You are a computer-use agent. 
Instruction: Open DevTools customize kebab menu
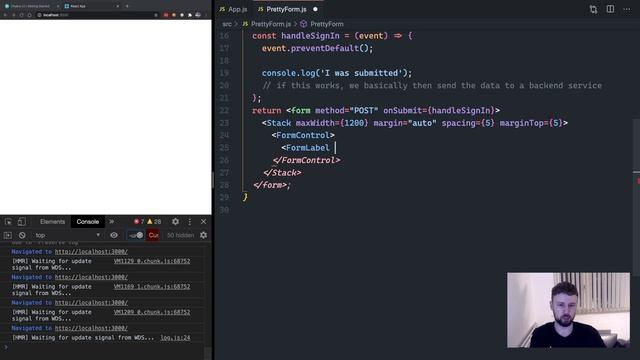point(189,222)
